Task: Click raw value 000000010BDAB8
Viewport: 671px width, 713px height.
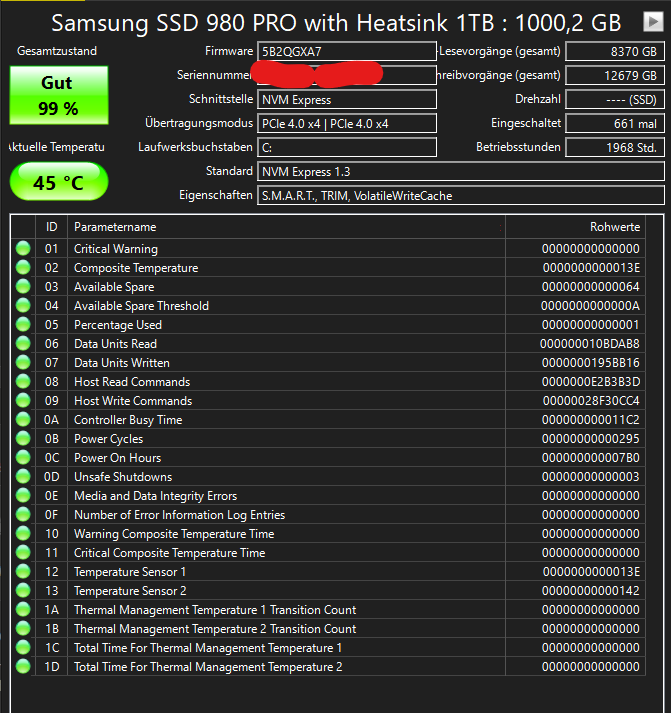Action: [x=590, y=344]
